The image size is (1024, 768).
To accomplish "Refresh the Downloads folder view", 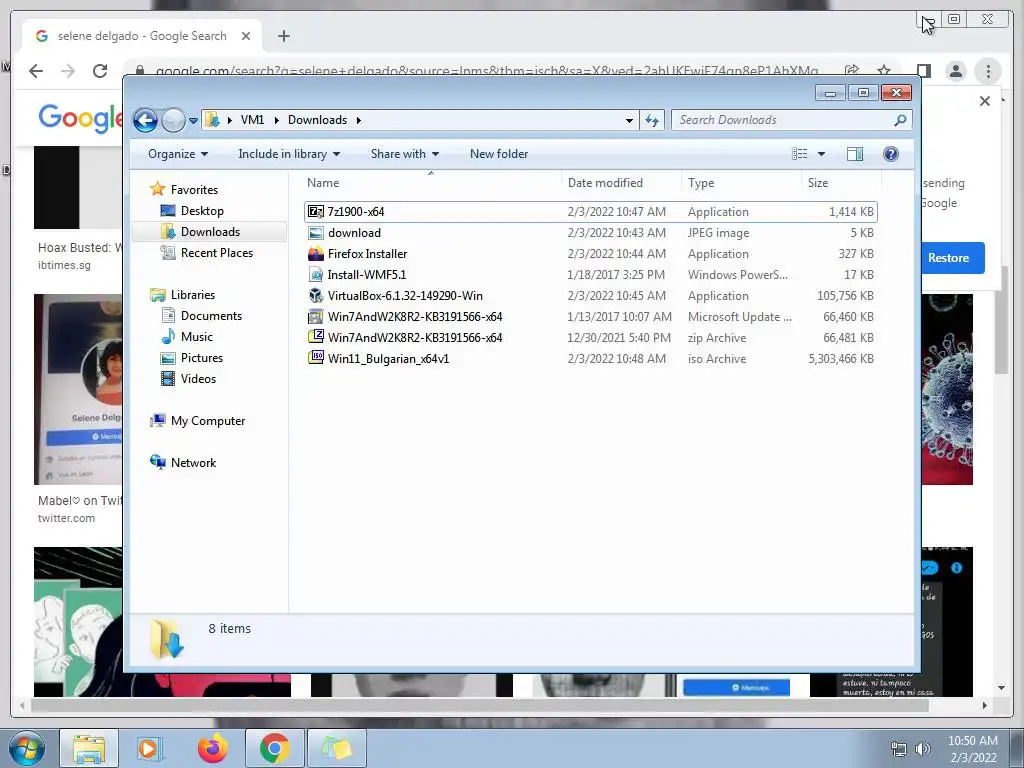I will (652, 120).
